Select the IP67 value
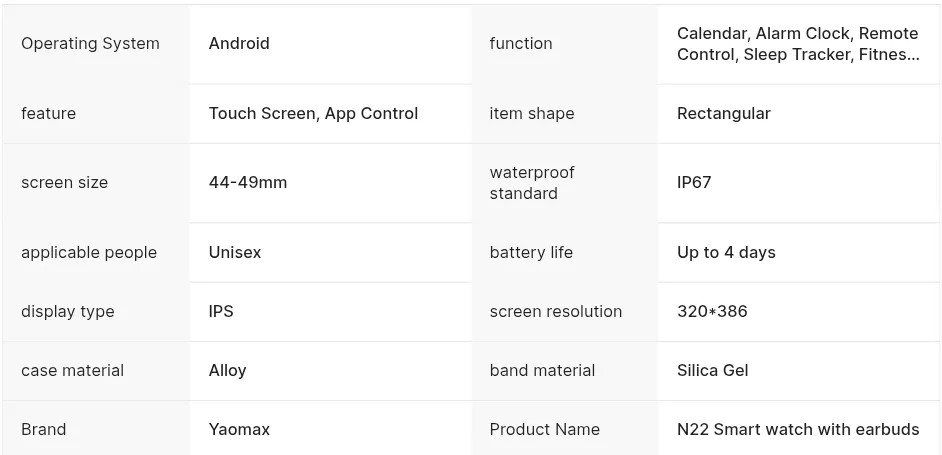 pyautogui.click(x=694, y=183)
